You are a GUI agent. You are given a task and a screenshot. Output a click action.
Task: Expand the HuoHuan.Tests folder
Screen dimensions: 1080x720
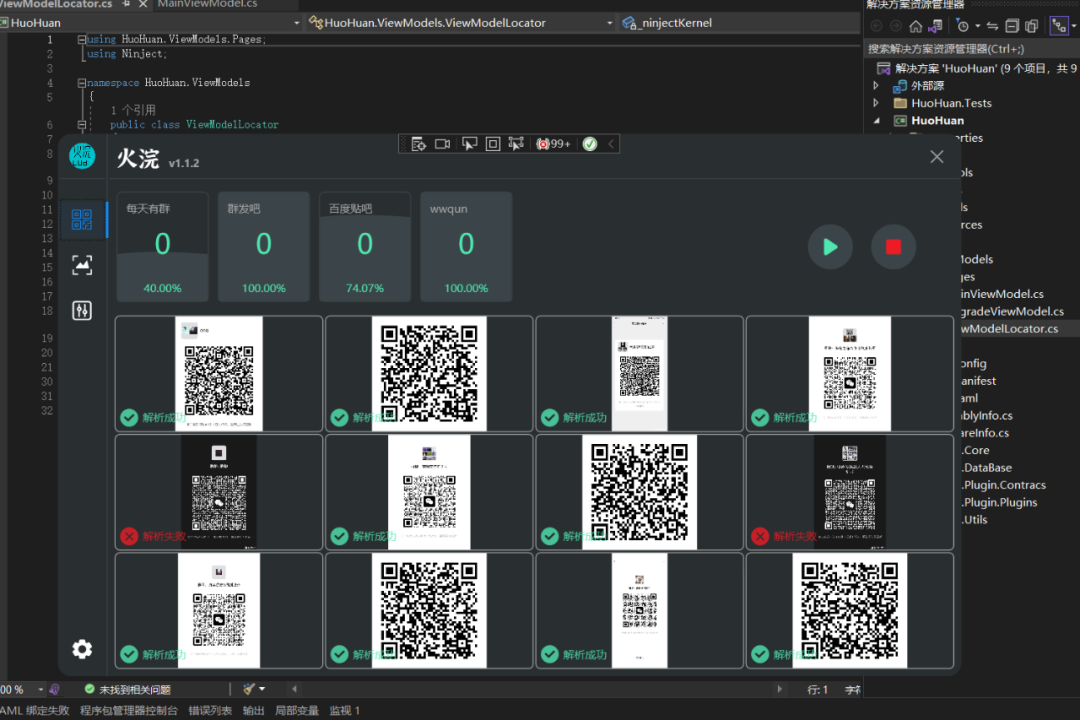(876, 103)
